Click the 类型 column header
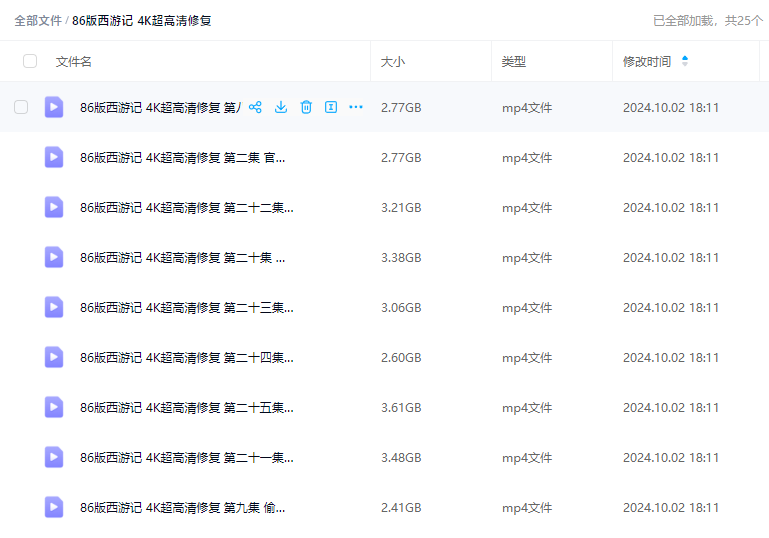Viewport: 769px width, 538px height. (514, 61)
